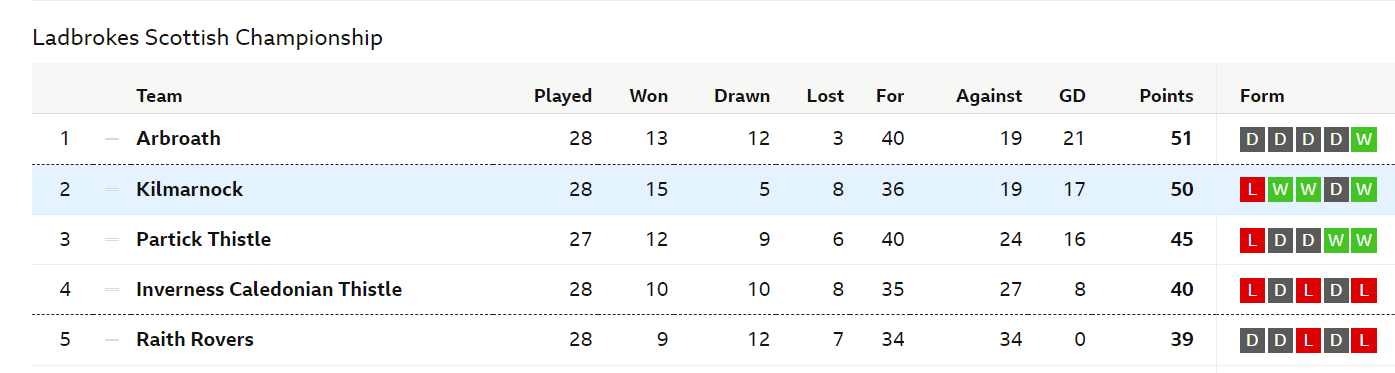Open Inverness Caledonian Thistle team page
Image resolution: width=1395 pixels, height=373 pixels.
pyautogui.click(x=269, y=289)
